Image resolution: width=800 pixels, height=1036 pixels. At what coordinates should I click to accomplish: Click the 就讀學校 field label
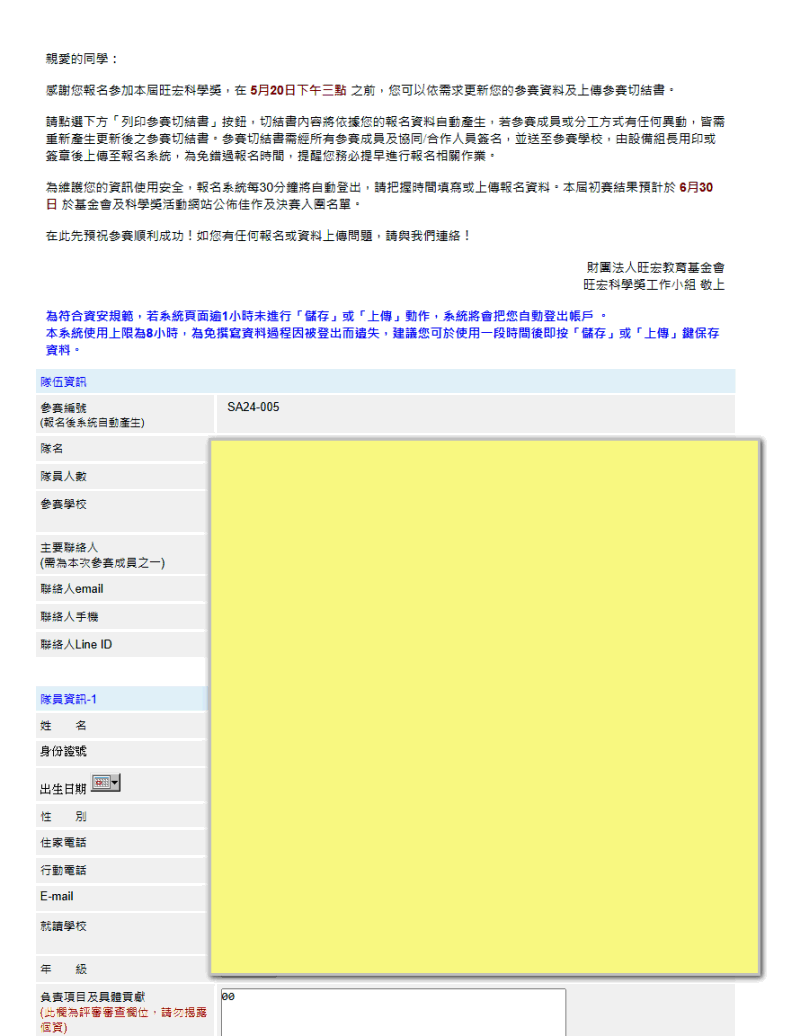click(63, 926)
